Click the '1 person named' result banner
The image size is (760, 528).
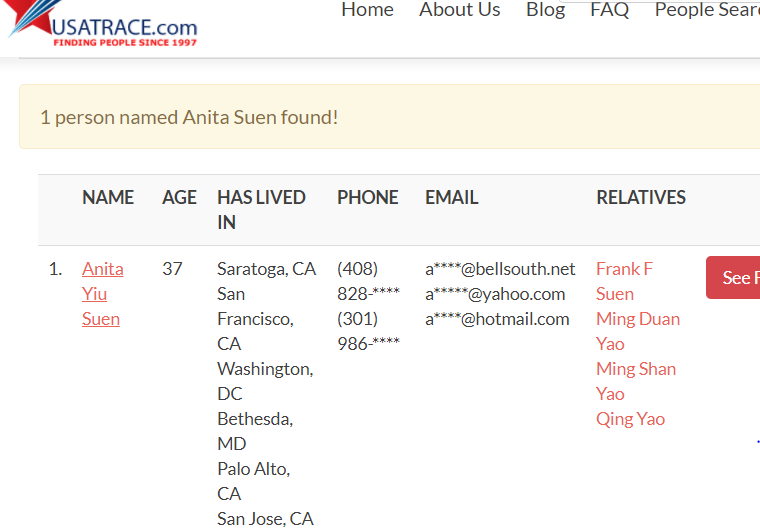pos(189,117)
